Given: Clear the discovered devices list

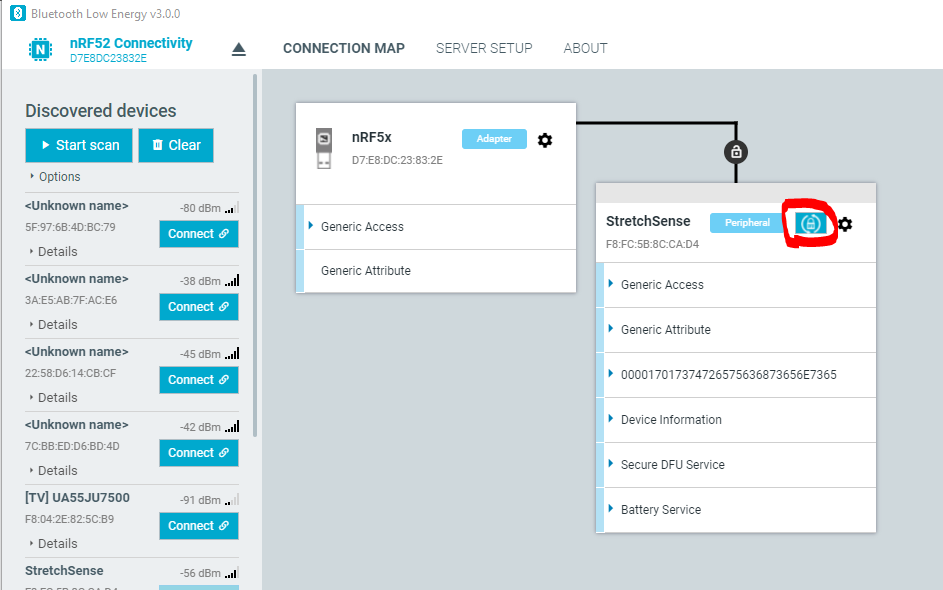Looking at the screenshot, I should click(176, 145).
